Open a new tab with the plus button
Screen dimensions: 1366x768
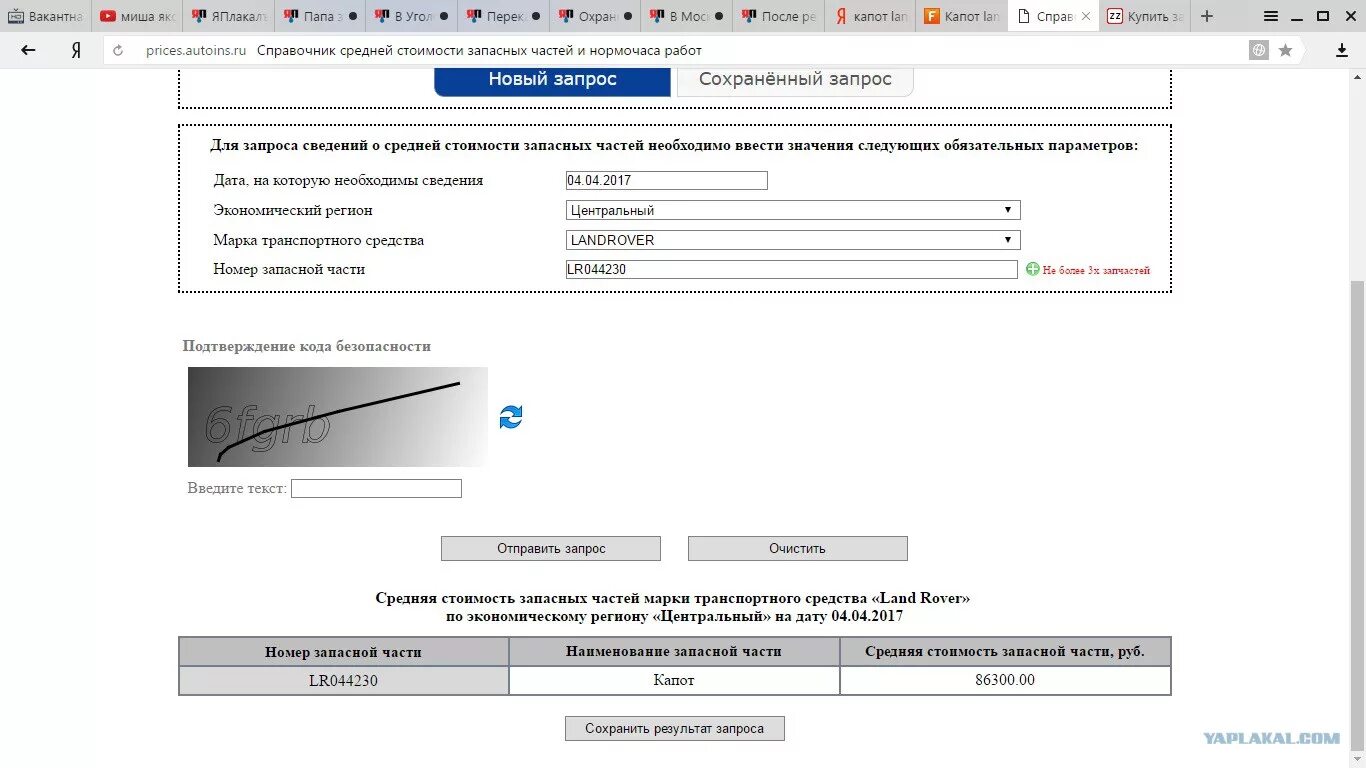[1207, 16]
